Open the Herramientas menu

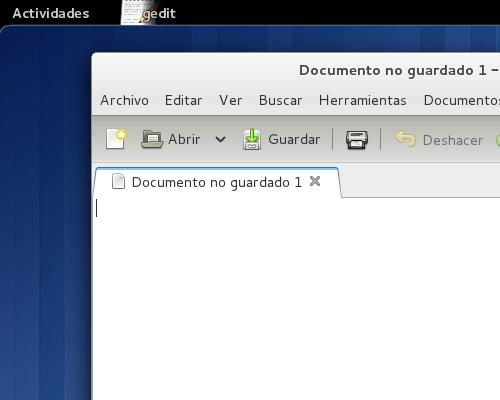tap(363, 100)
